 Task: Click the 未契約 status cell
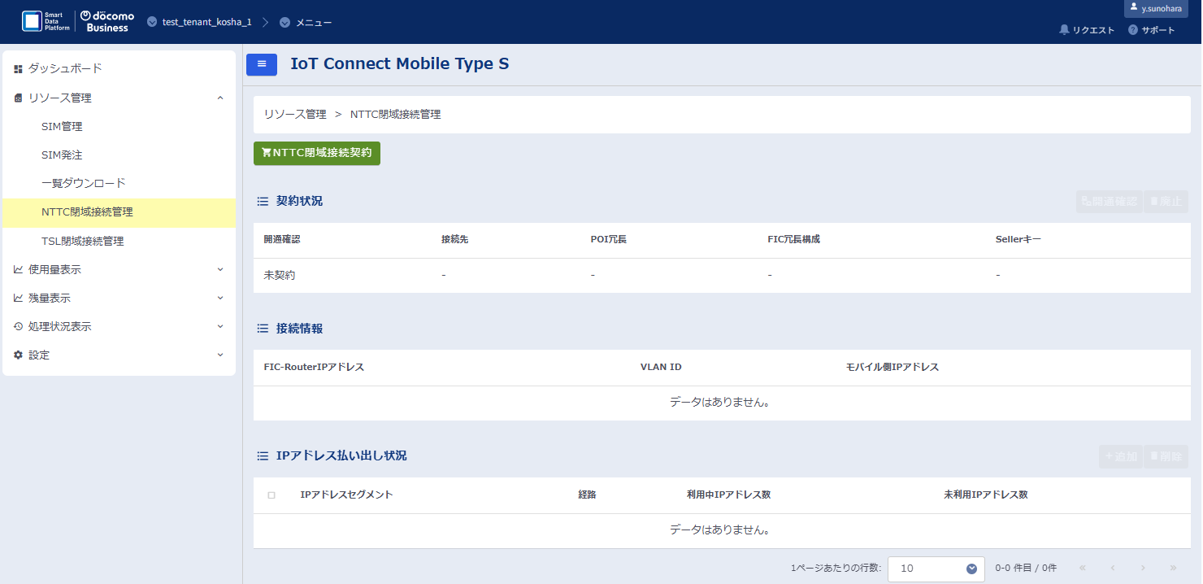pos(279,275)
